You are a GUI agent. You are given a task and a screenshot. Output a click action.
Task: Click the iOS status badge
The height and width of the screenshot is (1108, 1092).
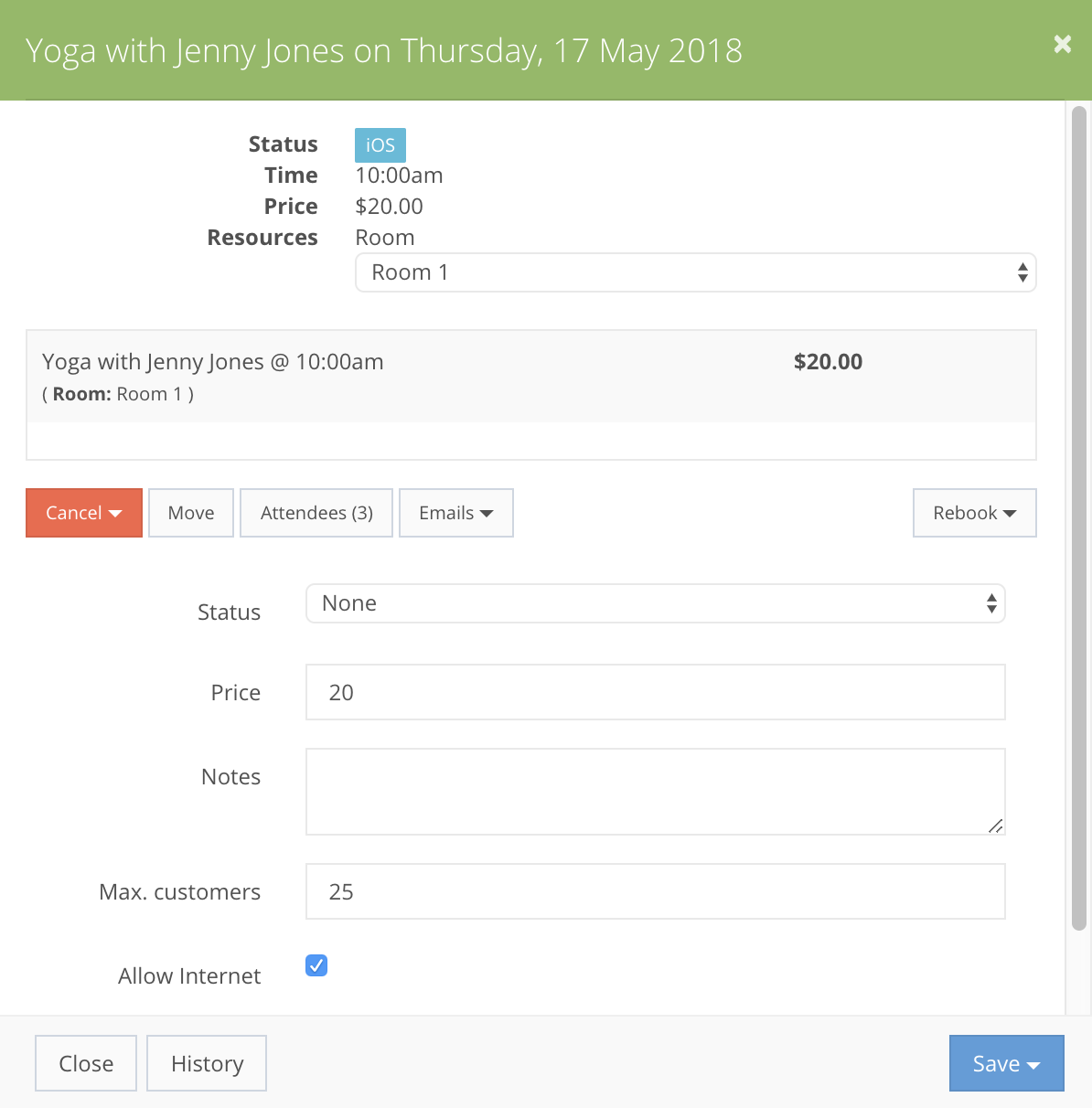pos(380,144)
